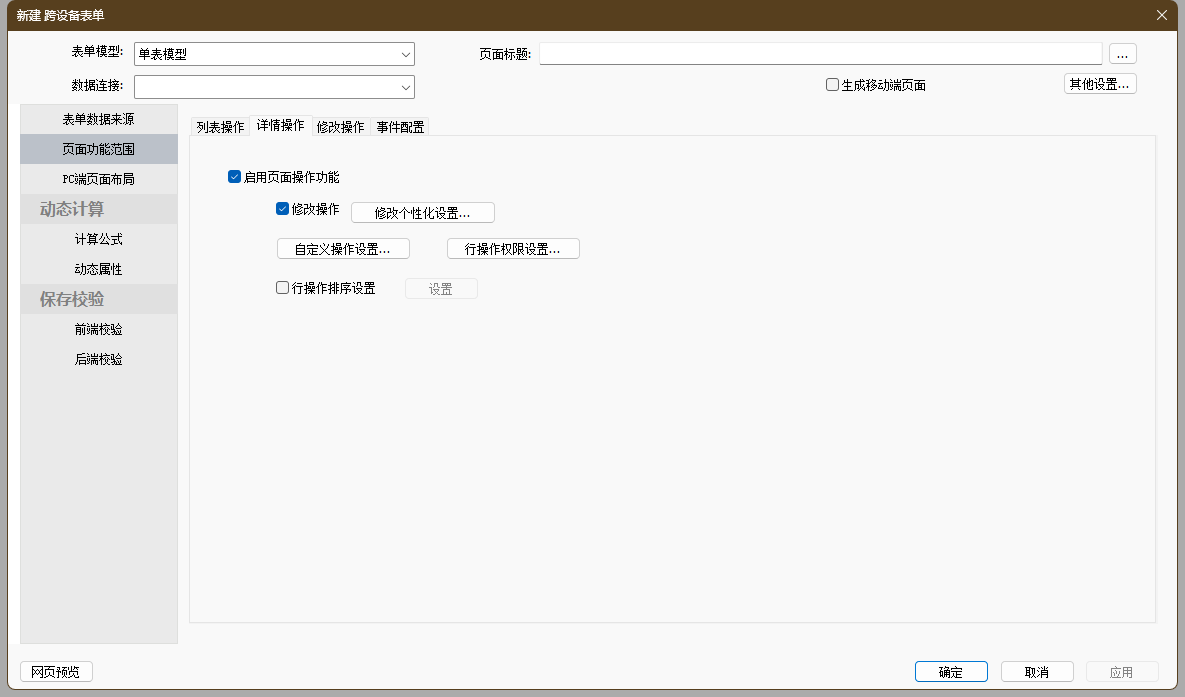This screenshot has height=697, width=1185.
Task: Open 前端校验 section
Action: 98,329
